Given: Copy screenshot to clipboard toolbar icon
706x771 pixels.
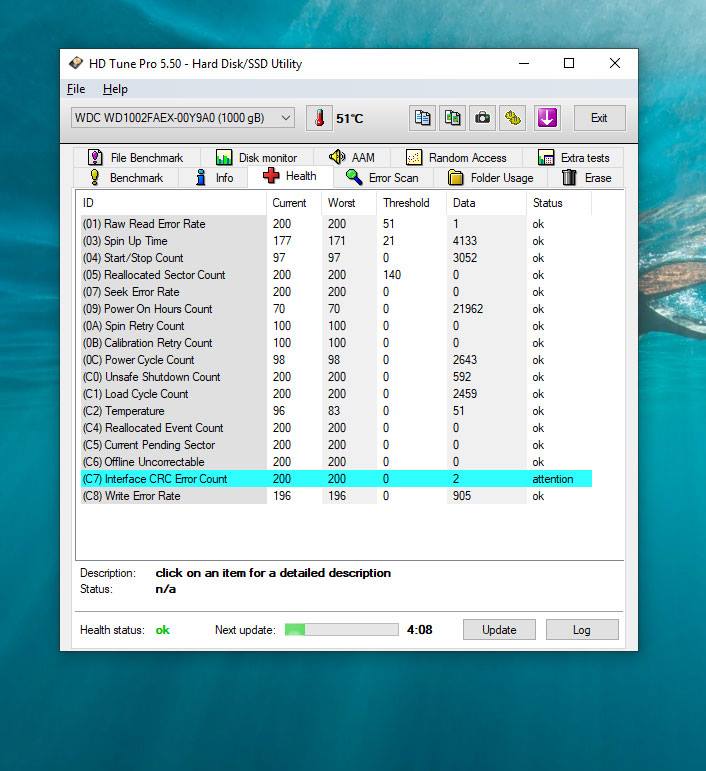Looking at the screenshot, I should click(x=452, y=118).
